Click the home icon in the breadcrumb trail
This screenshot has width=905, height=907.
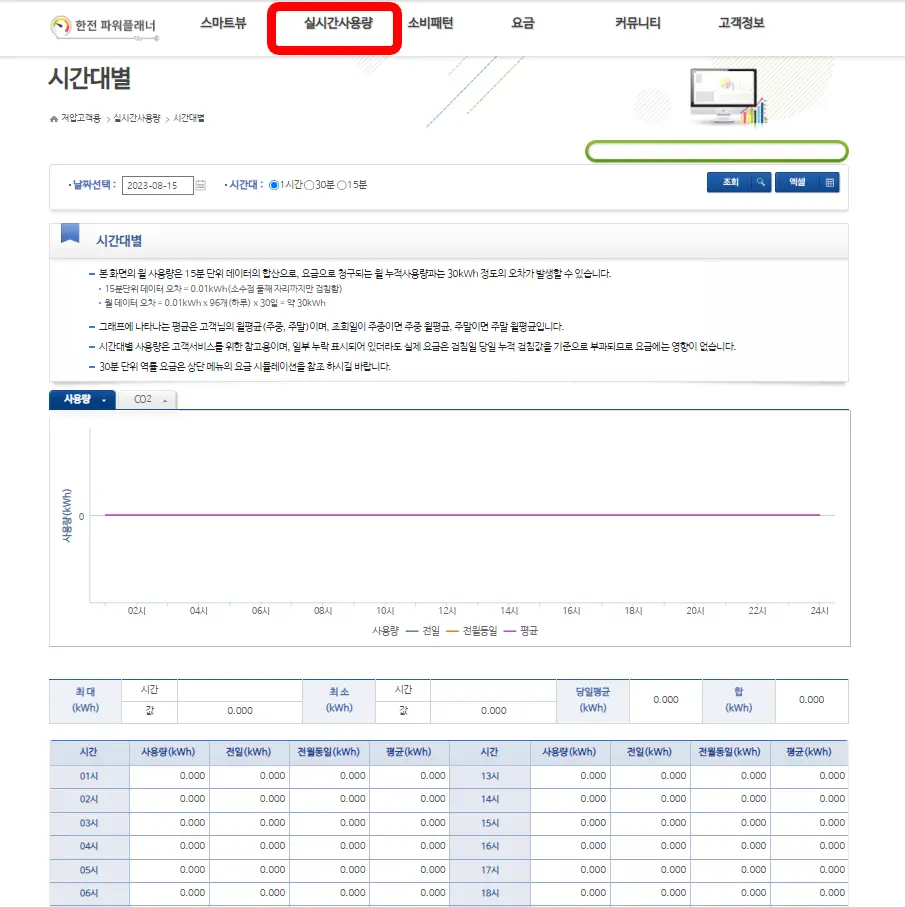coord(51,119)
